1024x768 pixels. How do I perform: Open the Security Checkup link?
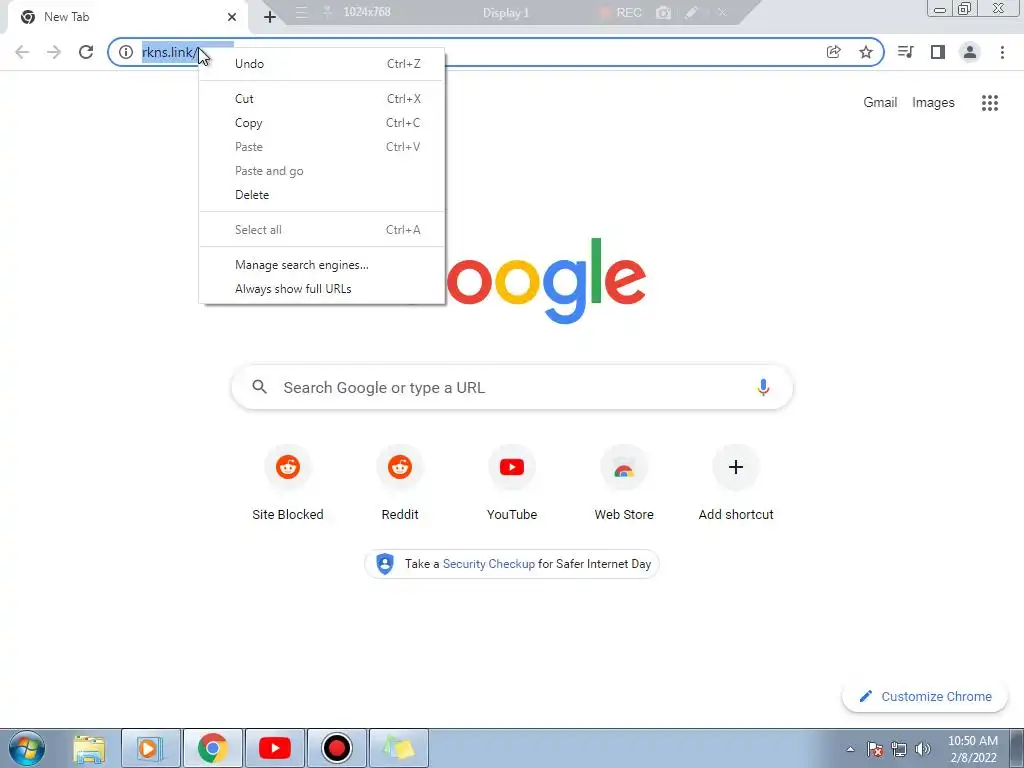coord(488,564)
